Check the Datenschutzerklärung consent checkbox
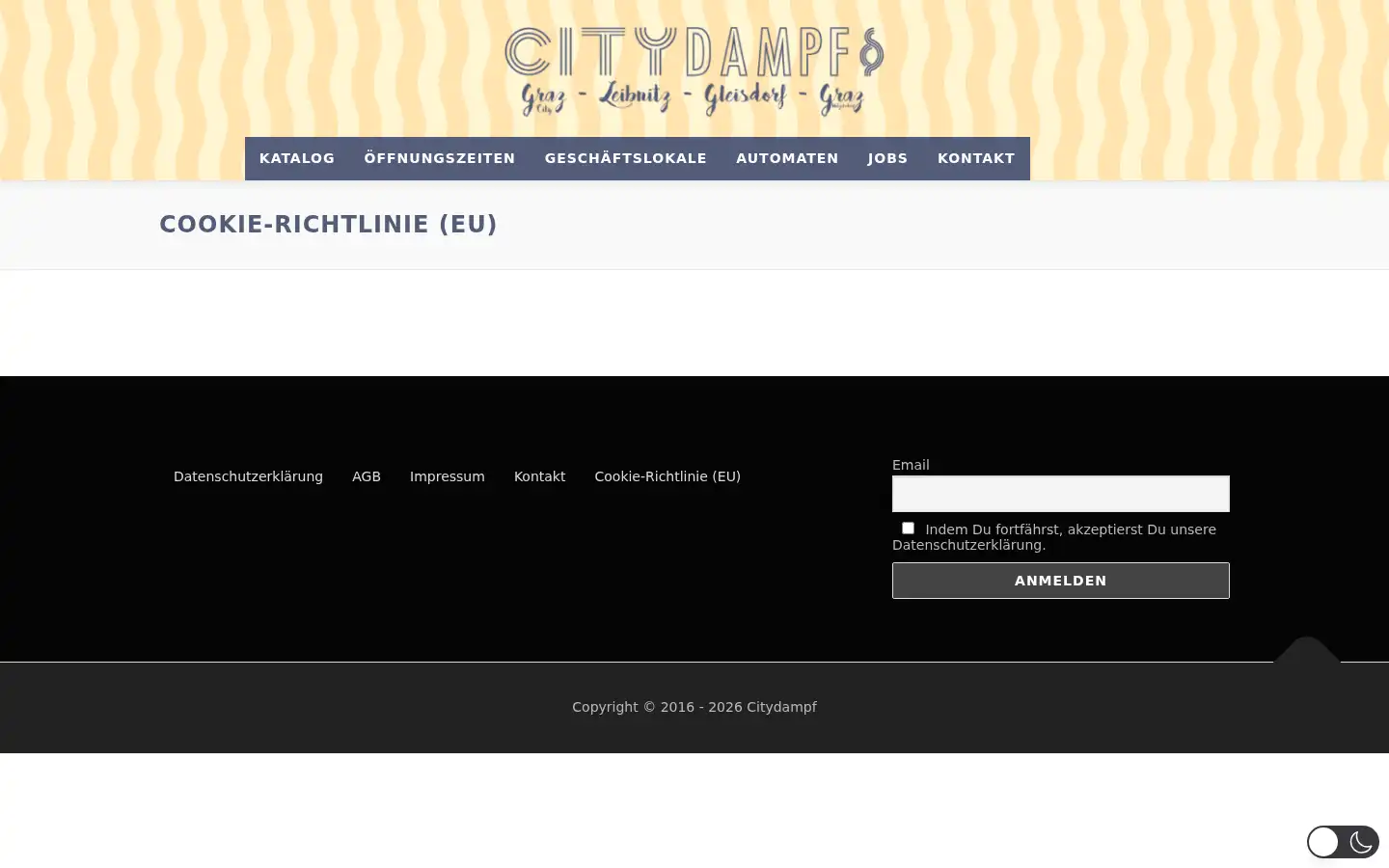Image resolution: width=1389 pixels, height=868 pixels. [x=908, y=528]
